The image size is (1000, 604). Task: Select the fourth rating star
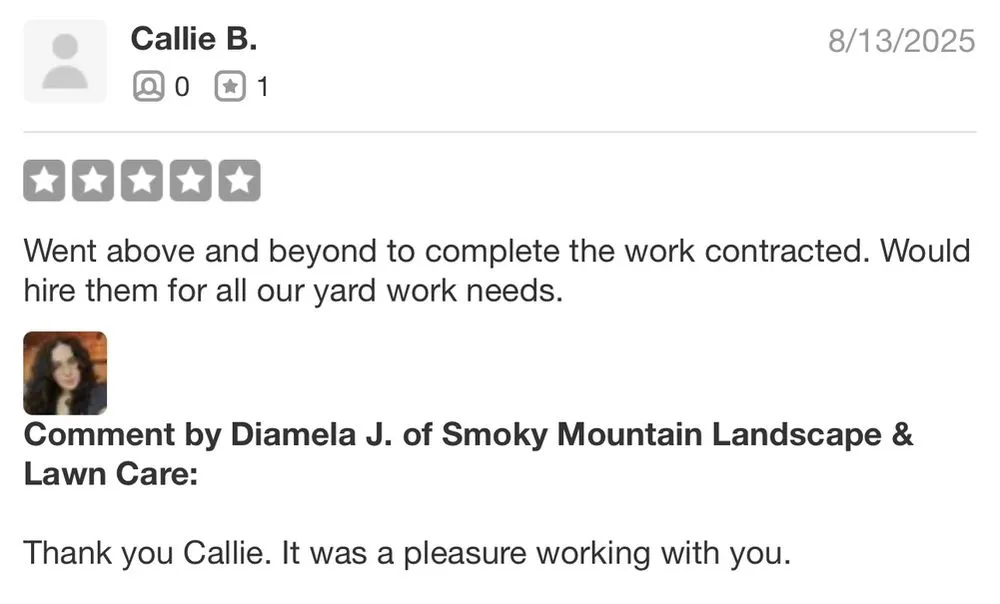191,180
